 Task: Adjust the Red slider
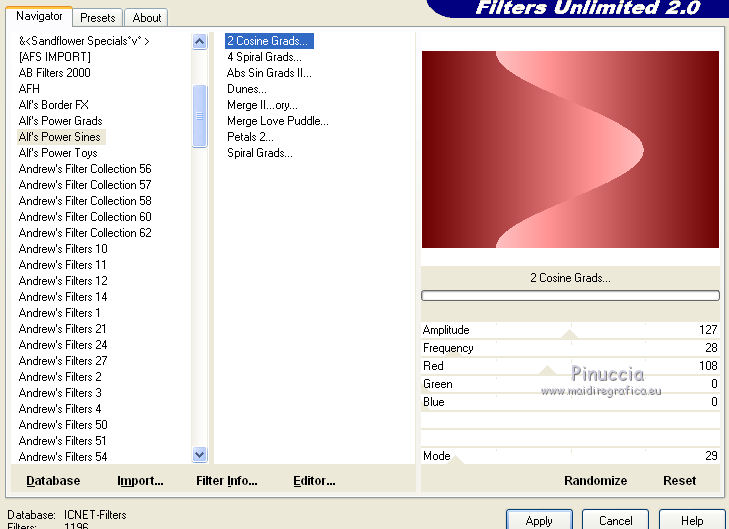click(x=570, y=366)
